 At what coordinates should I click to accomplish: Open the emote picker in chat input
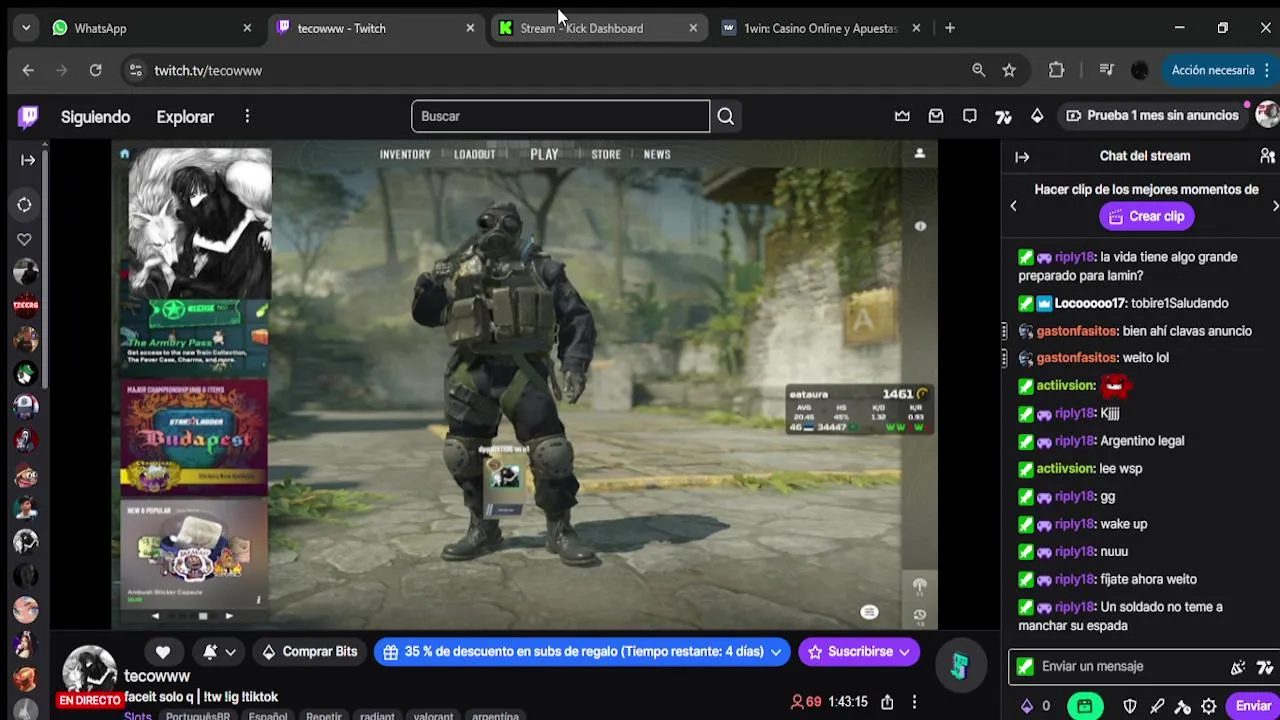pos(1238,667)
